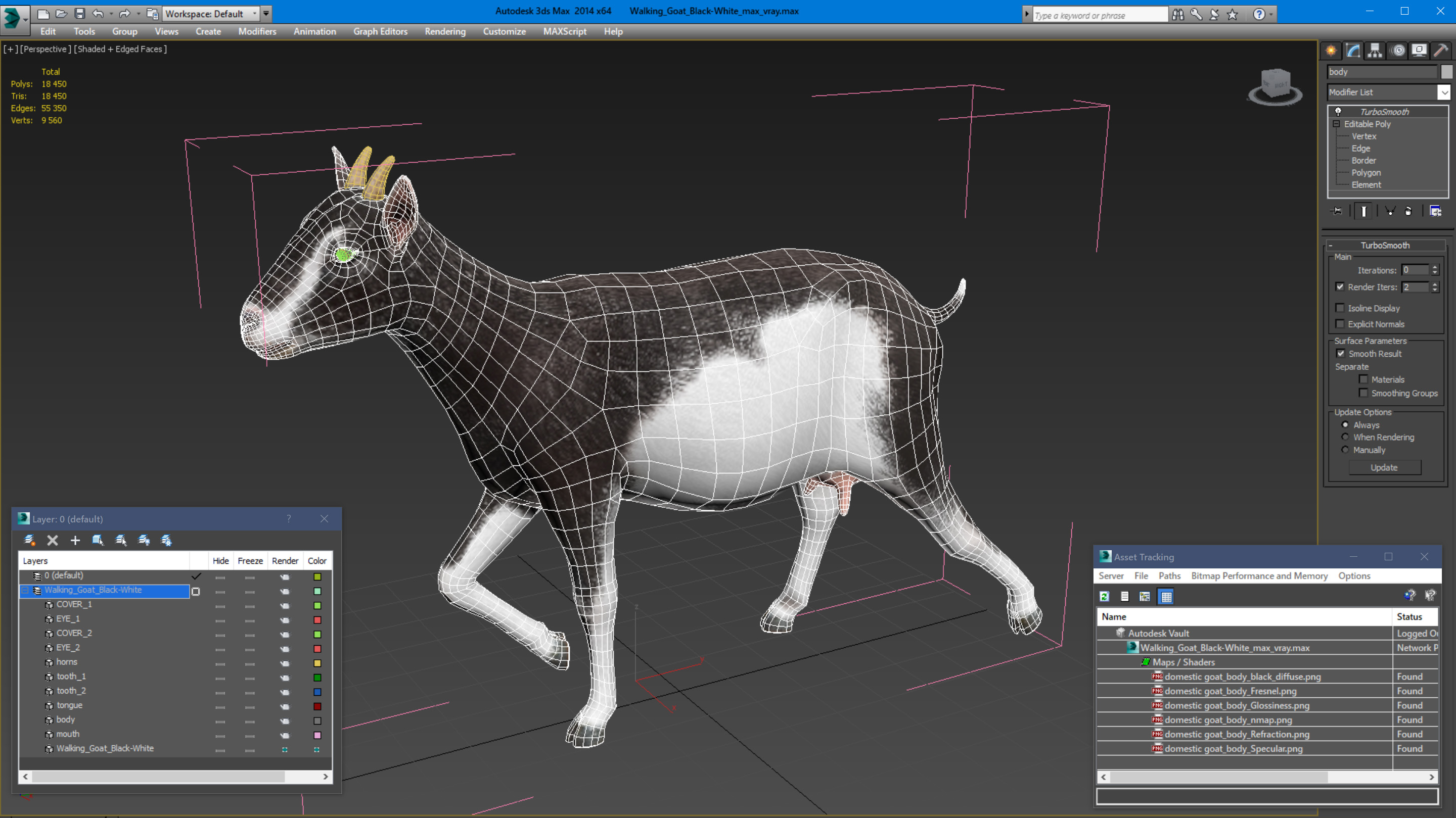
Task: Collapse the TurboSmooth rollout header
Action: (x=1385, y=245)
